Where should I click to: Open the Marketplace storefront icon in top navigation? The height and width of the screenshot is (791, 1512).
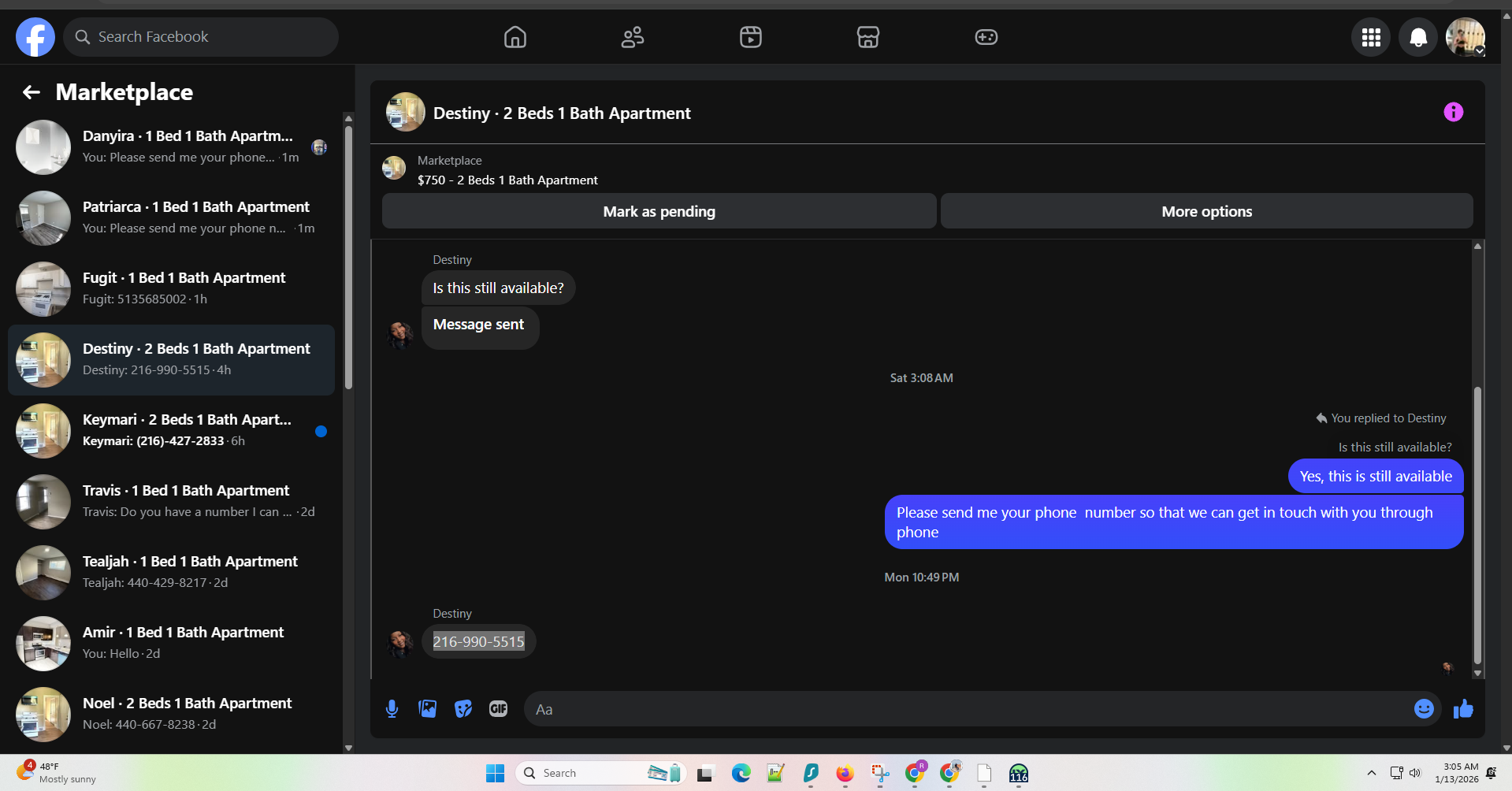pyautogui.click(x=868, y=37)
